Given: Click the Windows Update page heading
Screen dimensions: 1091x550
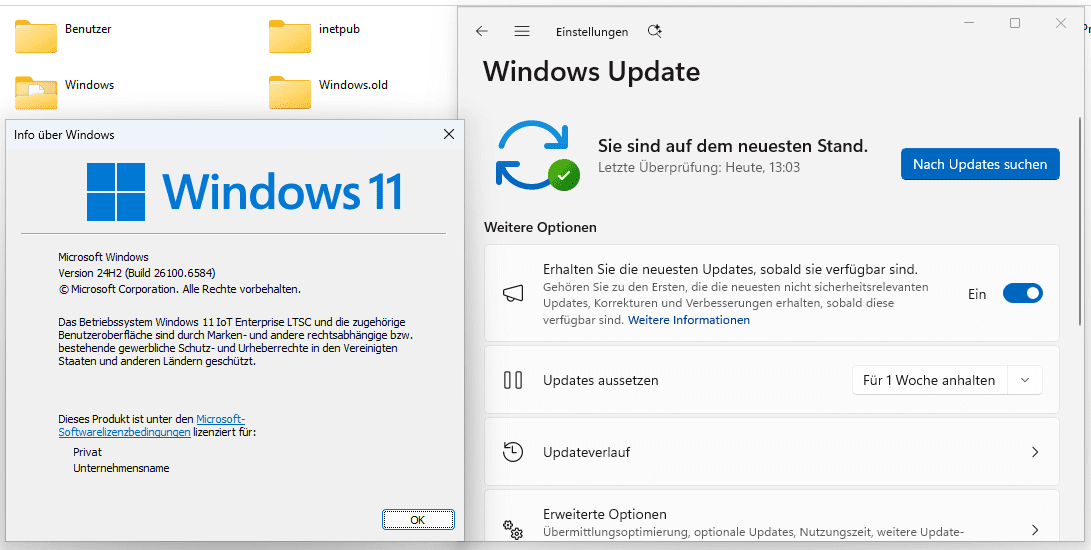Looking at the screenshot, I should [x=591, y=71].
